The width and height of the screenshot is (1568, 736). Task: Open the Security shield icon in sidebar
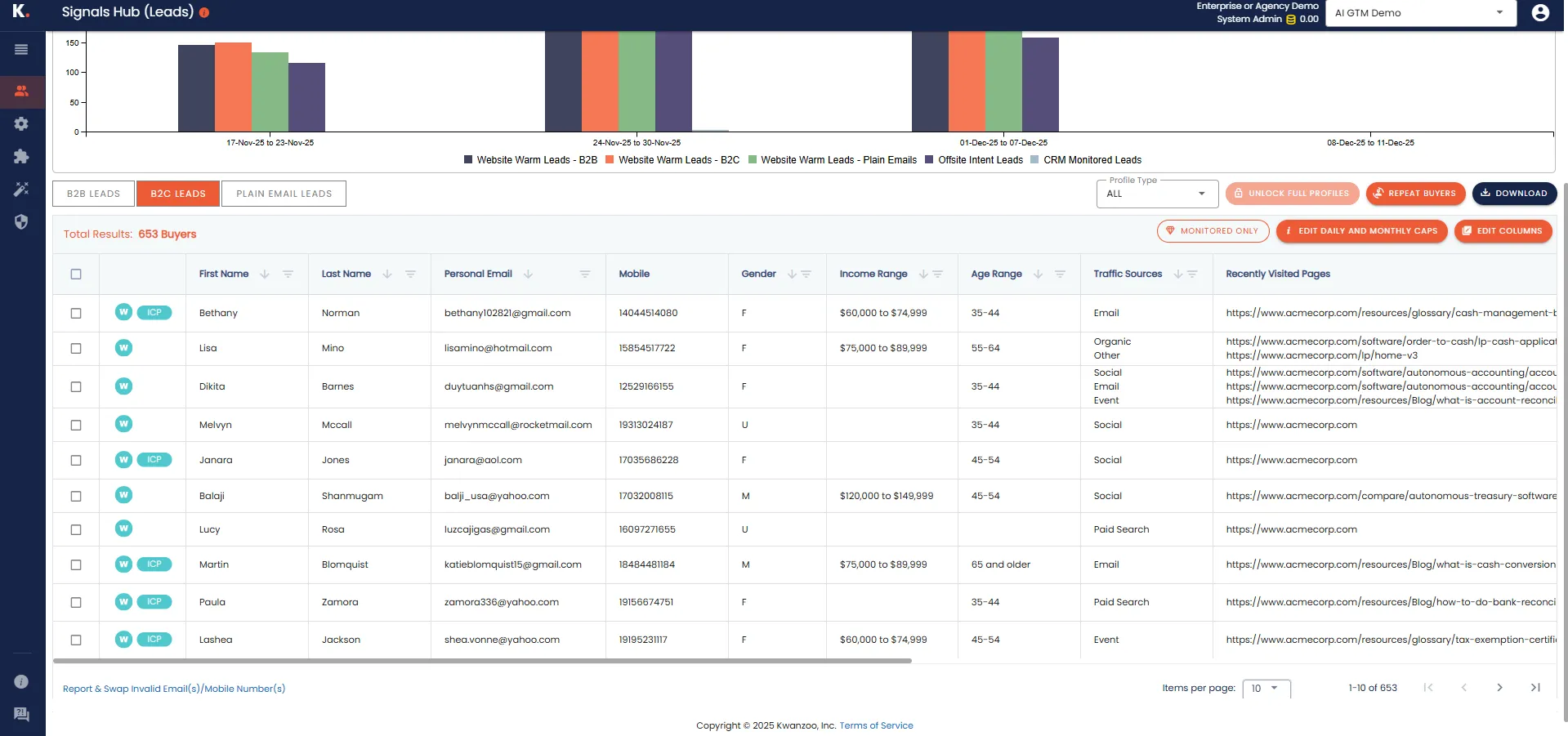pos(22,222)
